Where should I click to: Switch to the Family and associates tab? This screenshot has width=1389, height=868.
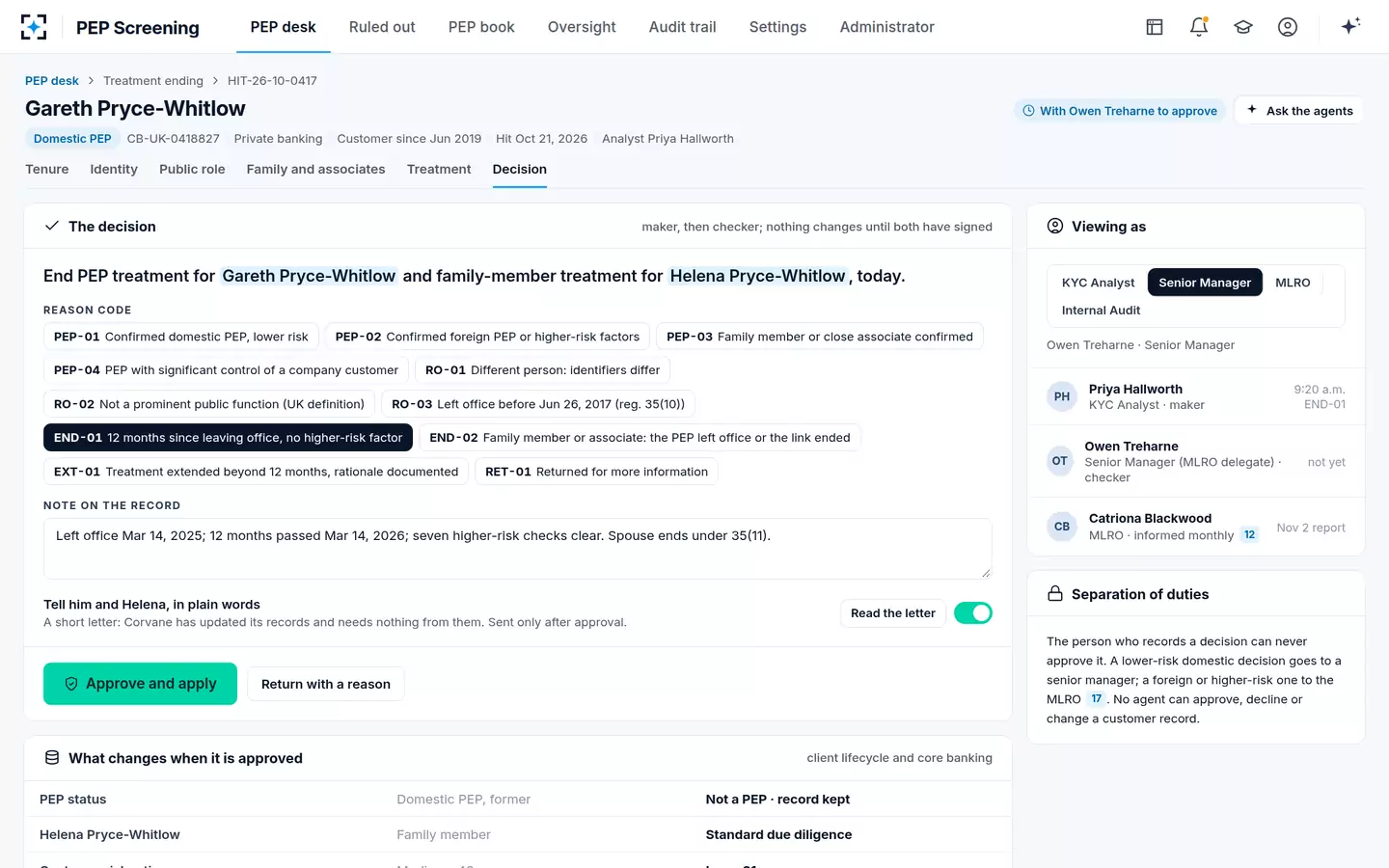pos(315,169)
